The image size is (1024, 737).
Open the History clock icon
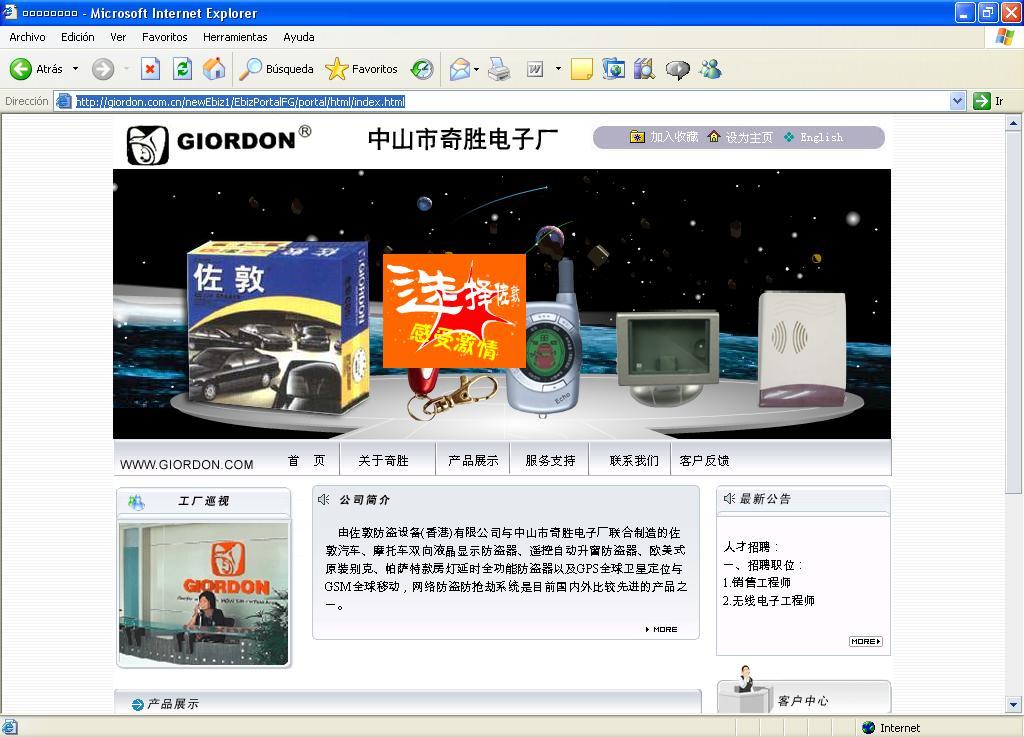point(422,69)
